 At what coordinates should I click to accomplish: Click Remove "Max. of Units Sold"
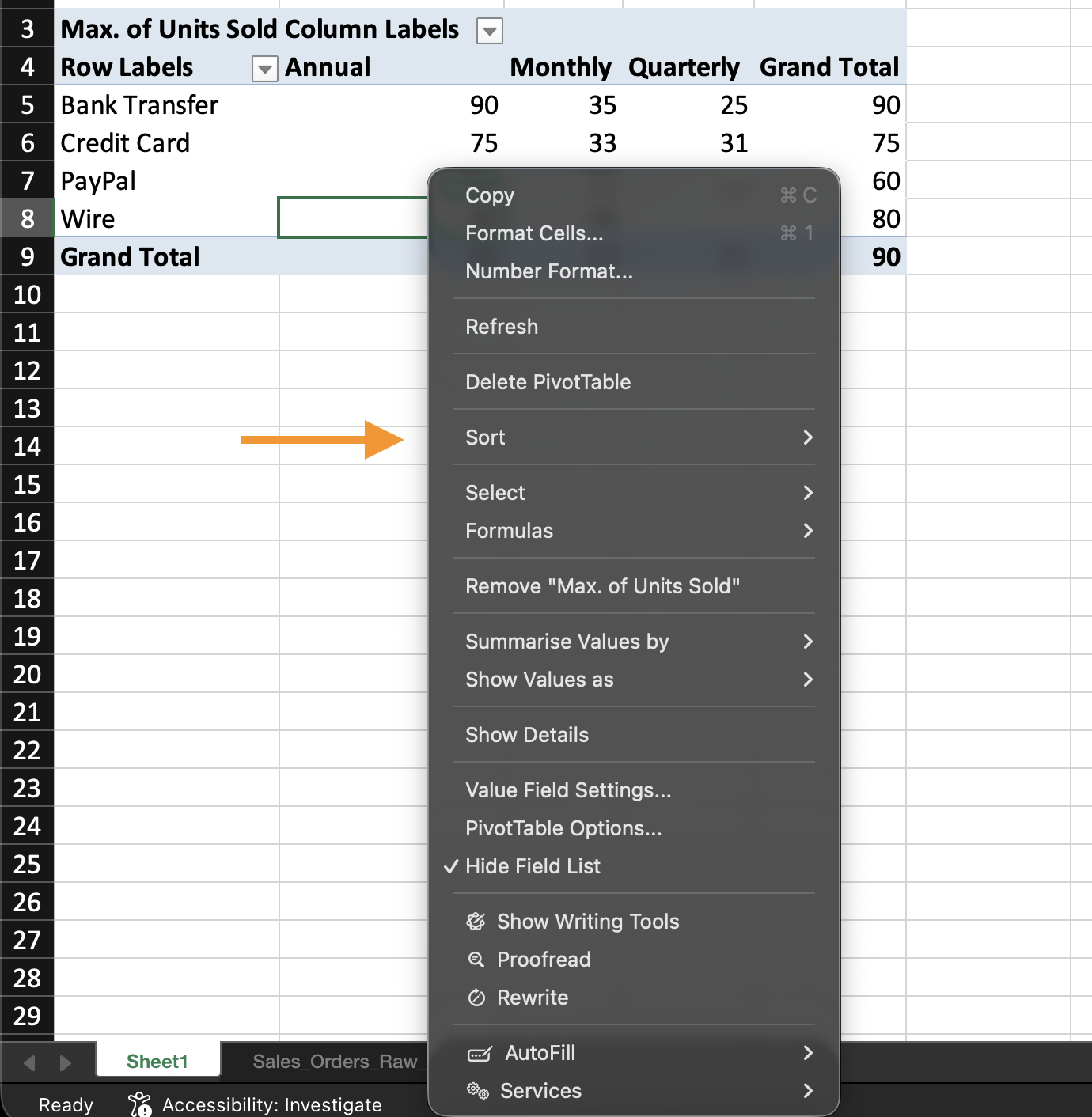pyautogui.click(x=602, y=586)
